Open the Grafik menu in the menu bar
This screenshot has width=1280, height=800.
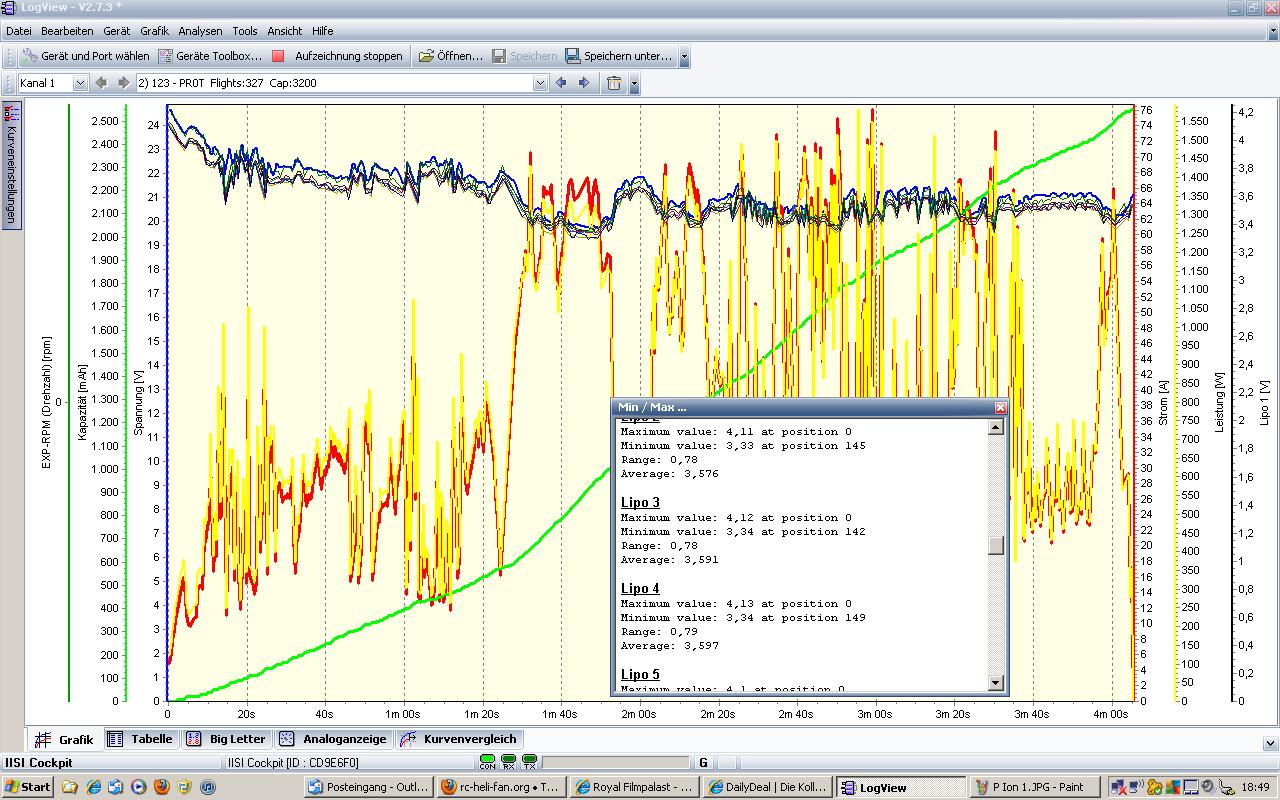[x=154, y=31]
